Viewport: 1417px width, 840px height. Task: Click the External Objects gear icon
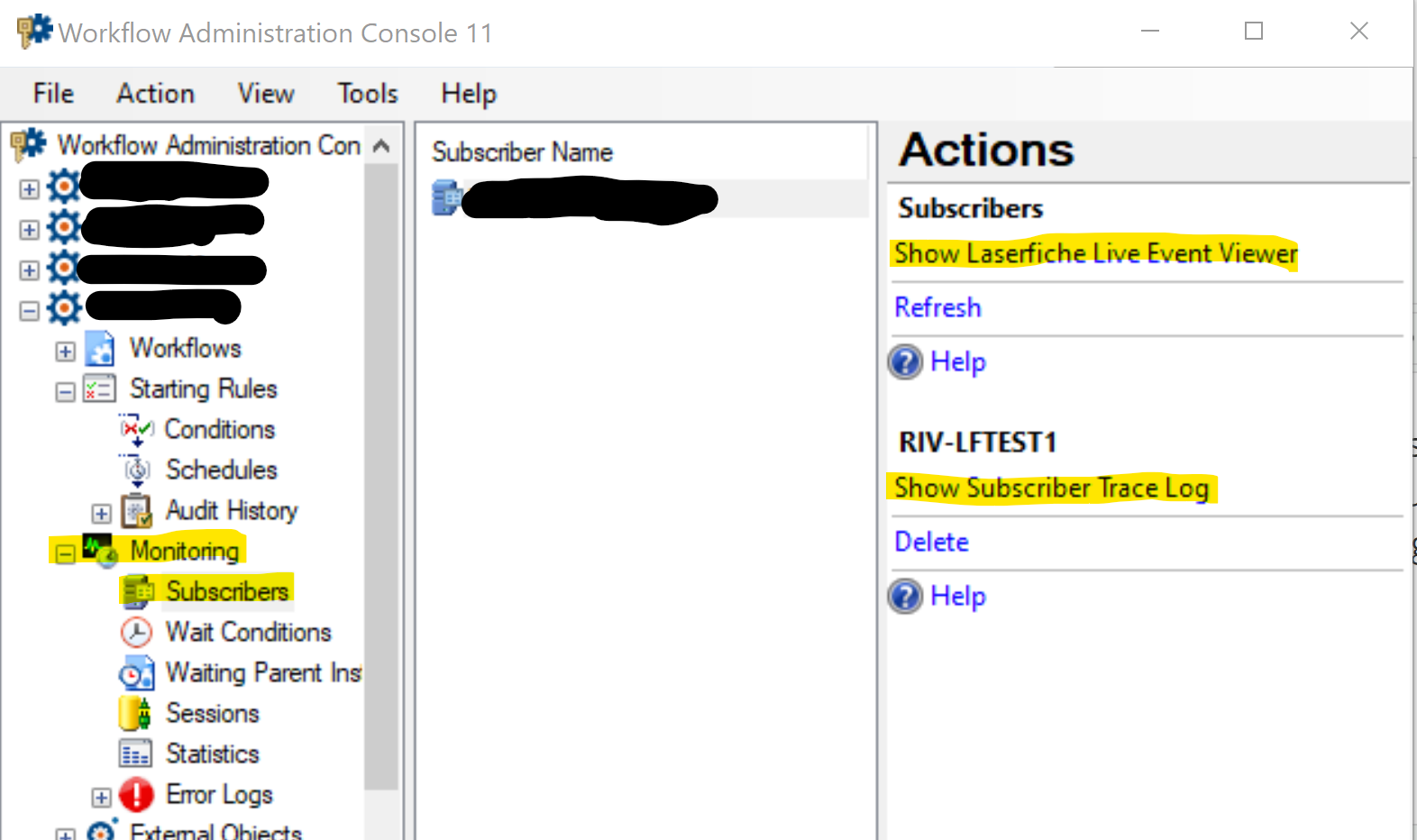point(101,831)
